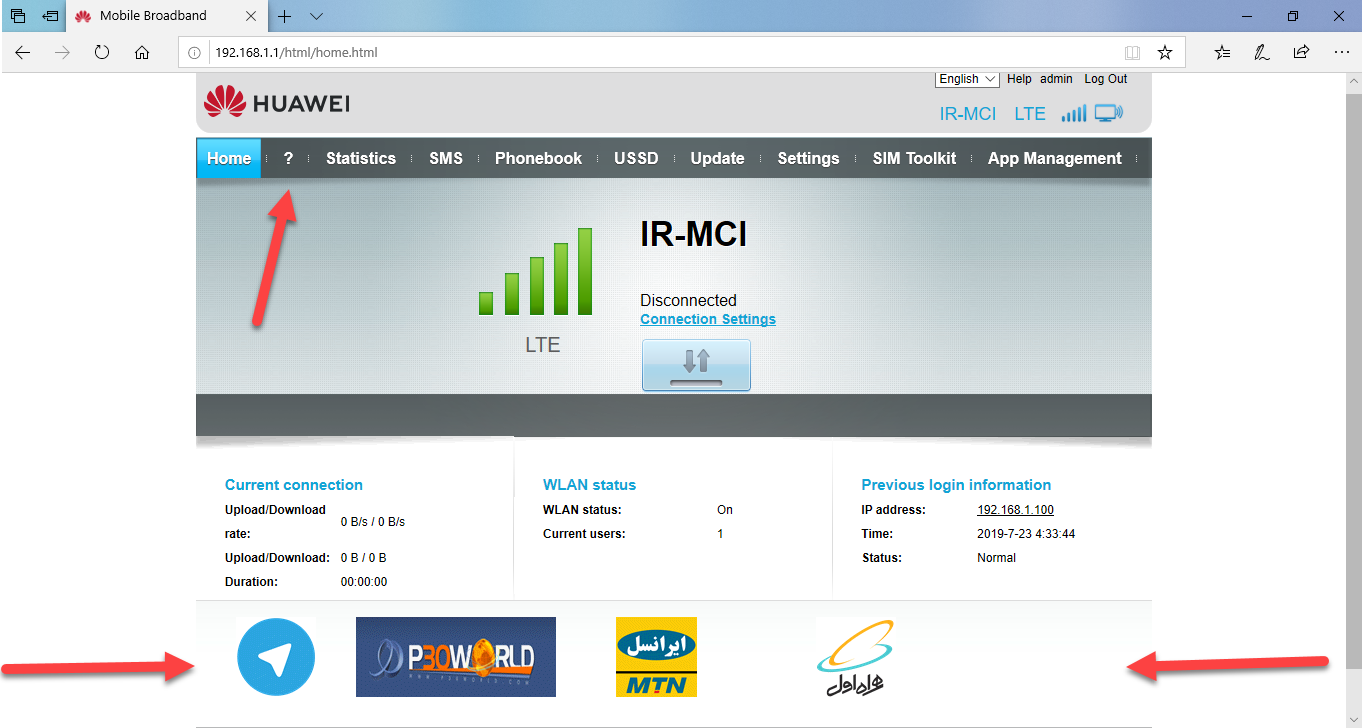Viewport: 1362px width, 728px height.
Task: Click the 192.168.1.100 IP address link
Action: pos(1015,510)
